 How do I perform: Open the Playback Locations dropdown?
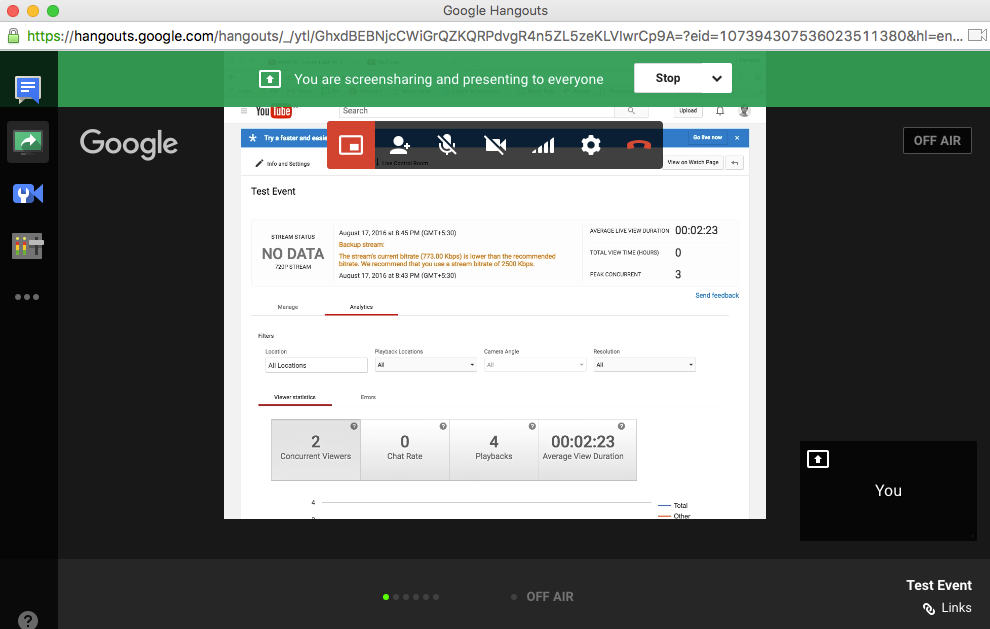coord(426,364)
